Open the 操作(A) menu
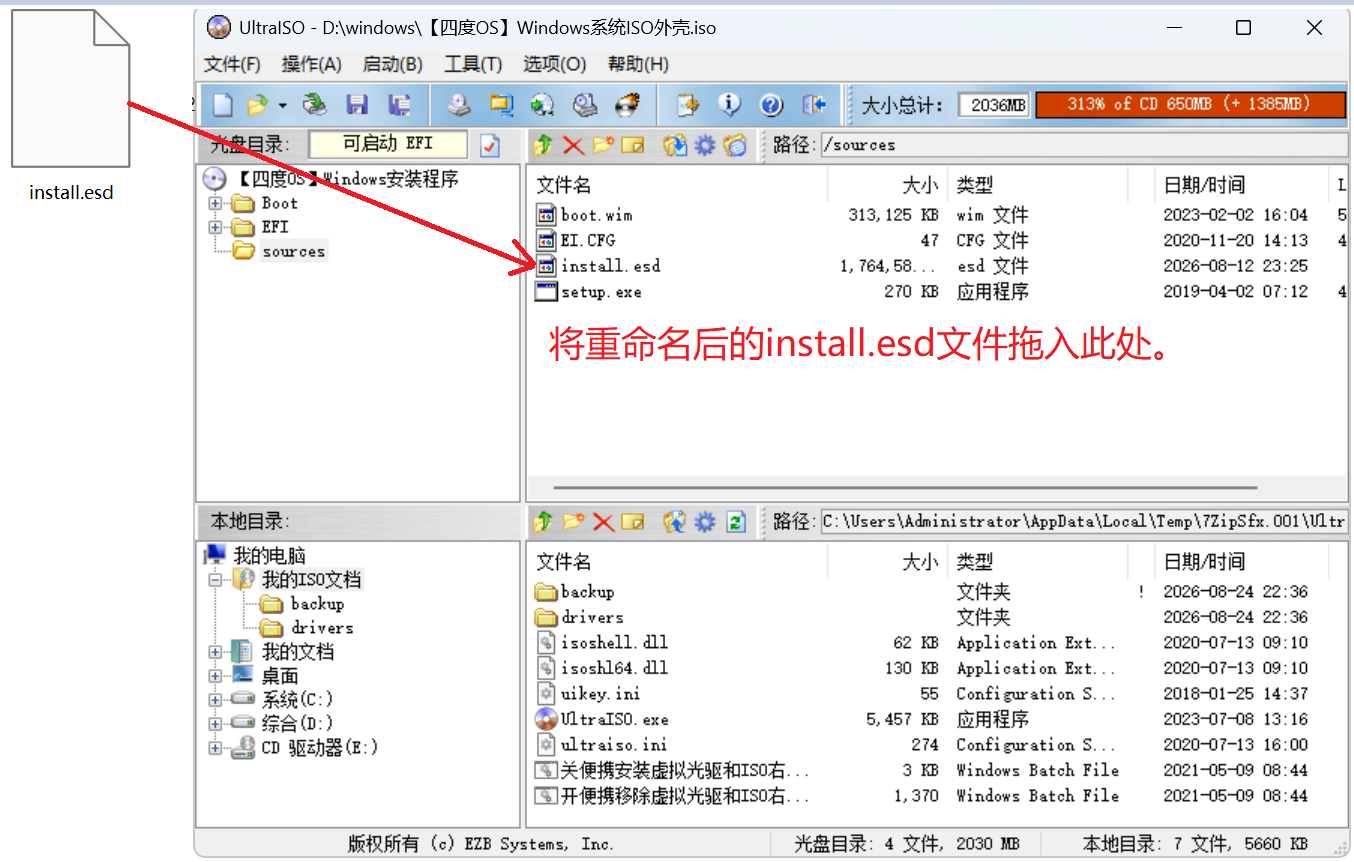The width and height of the screenshot is (1354, 862). coord(312,64)
